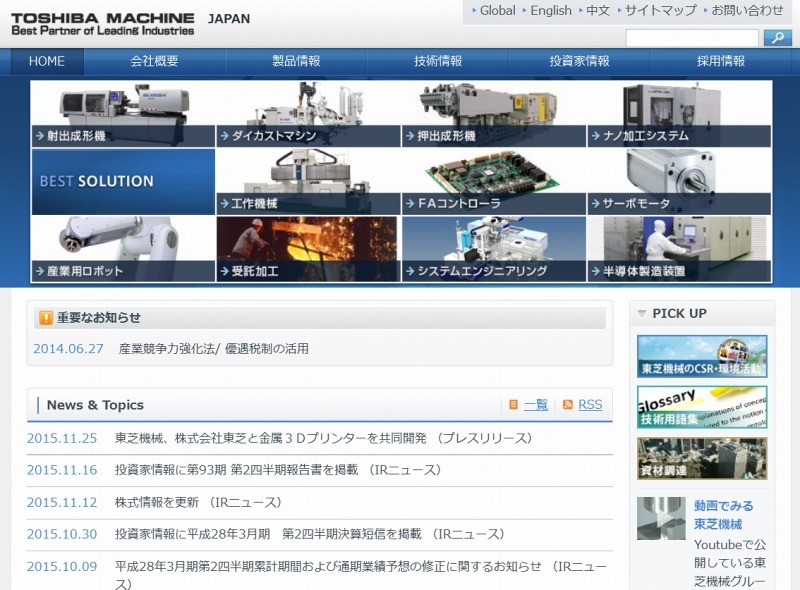Click the list icon beside 一覧
The image size is (800, 590).
(x=513, y=405)
